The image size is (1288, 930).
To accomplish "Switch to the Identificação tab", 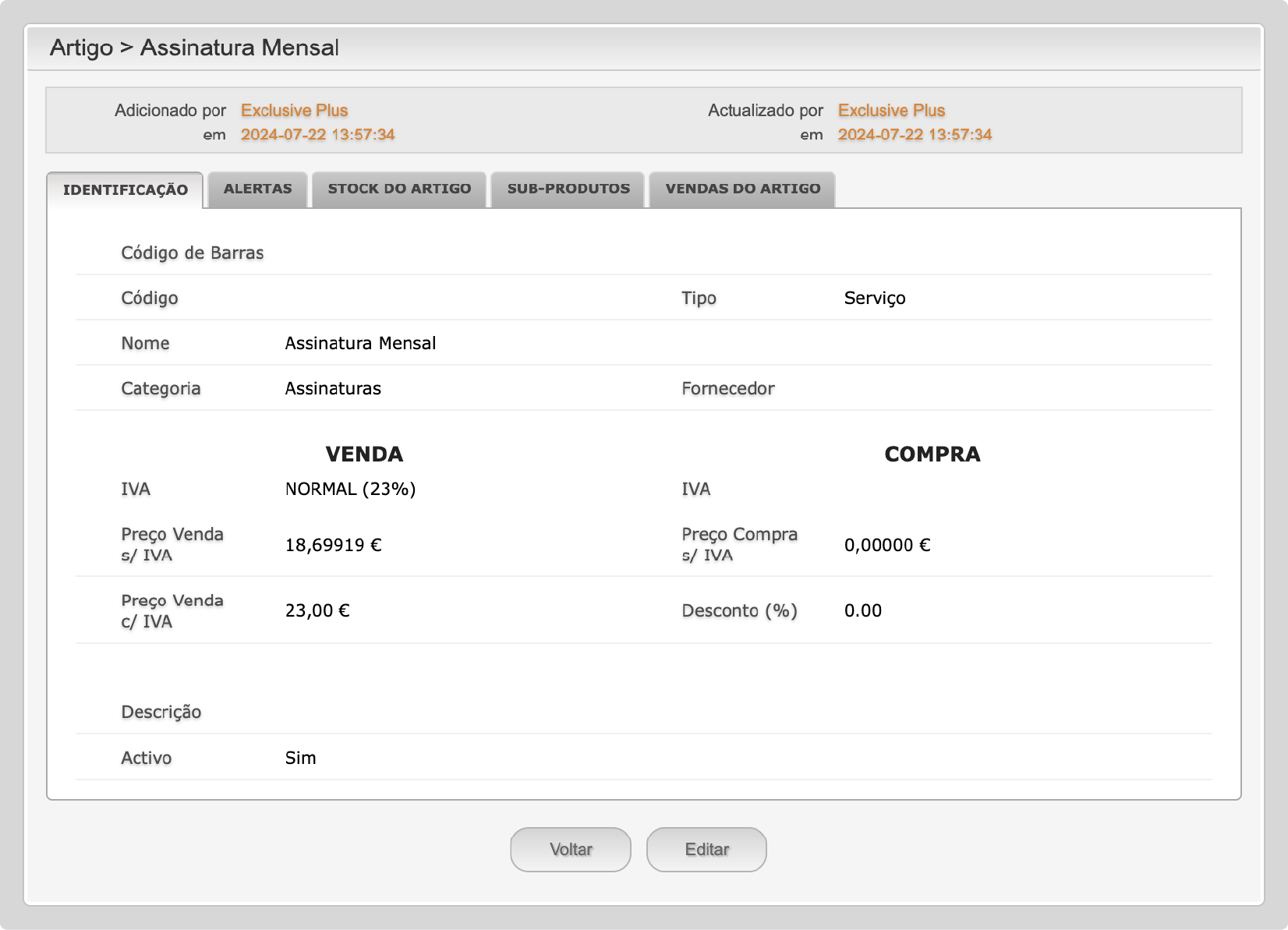I will click(125, 189).
